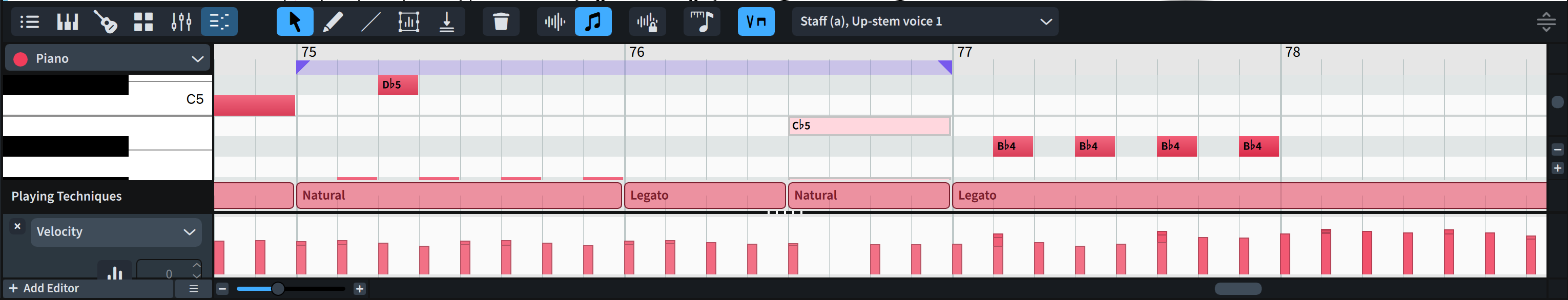
Task: Click the horizontal zoom slider handle
Action: [278, 288]
